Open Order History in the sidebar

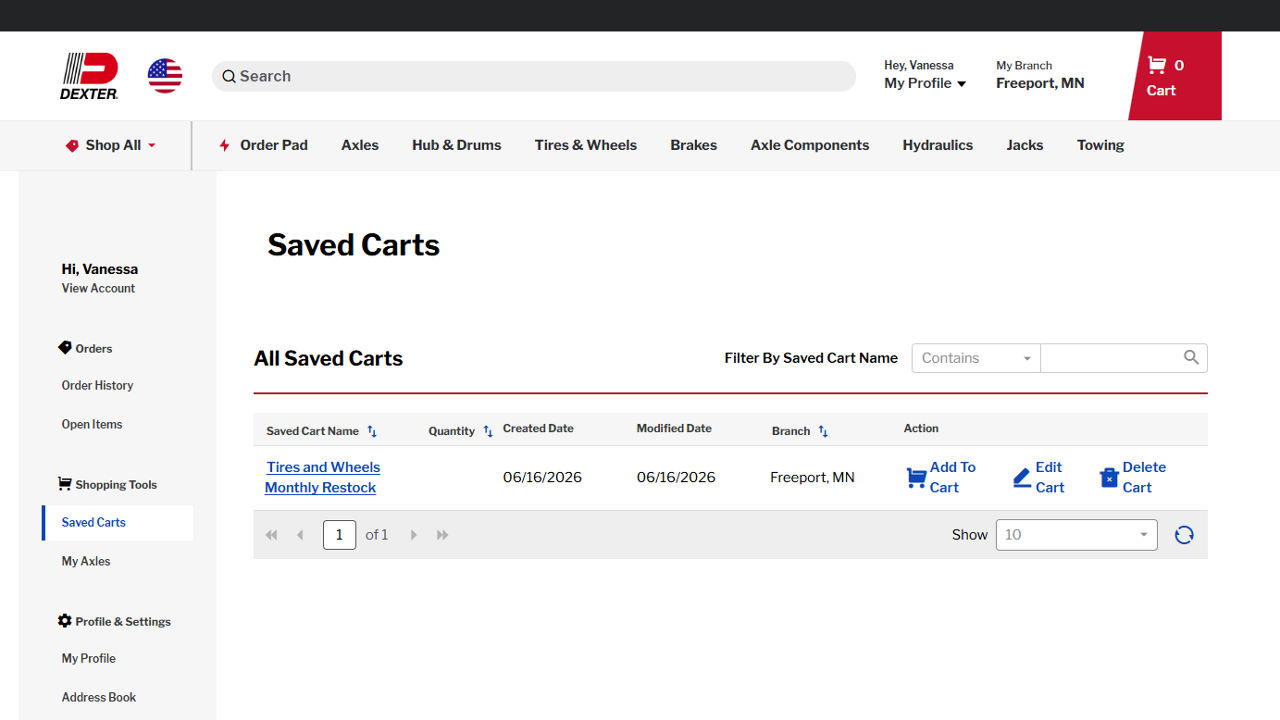pyautogui.click(x=97, y=385)
